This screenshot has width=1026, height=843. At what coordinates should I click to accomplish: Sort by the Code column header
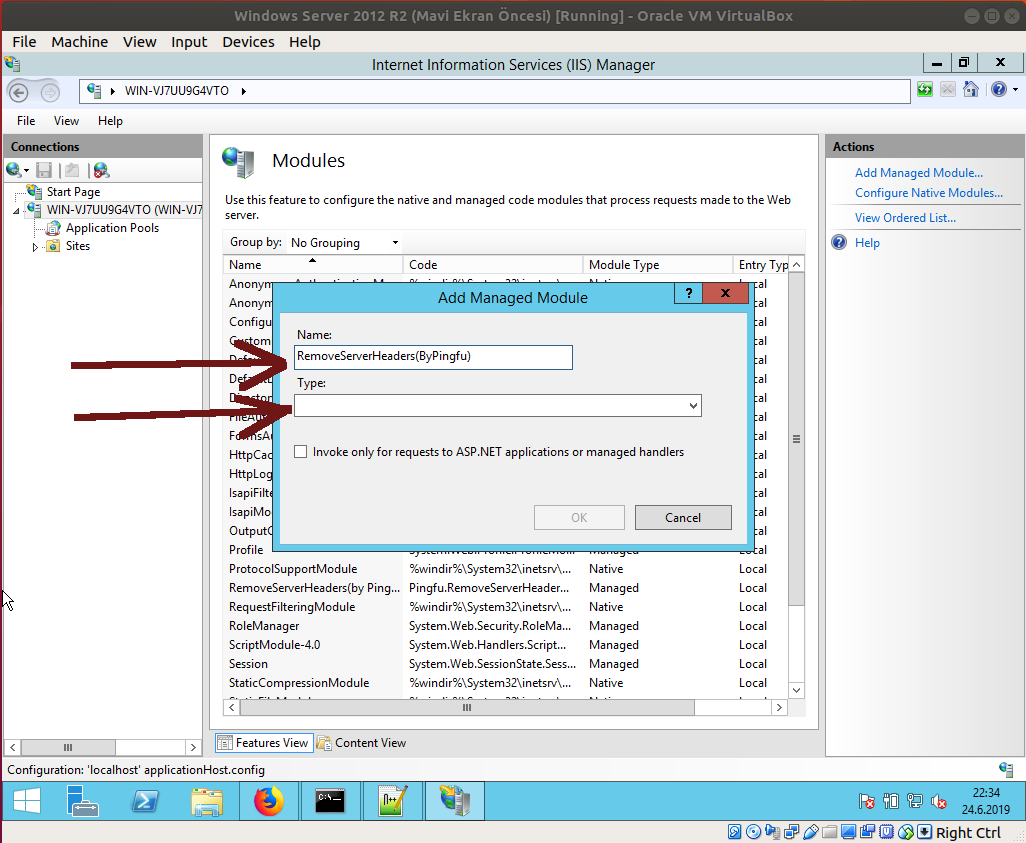[x=493, y=264]
